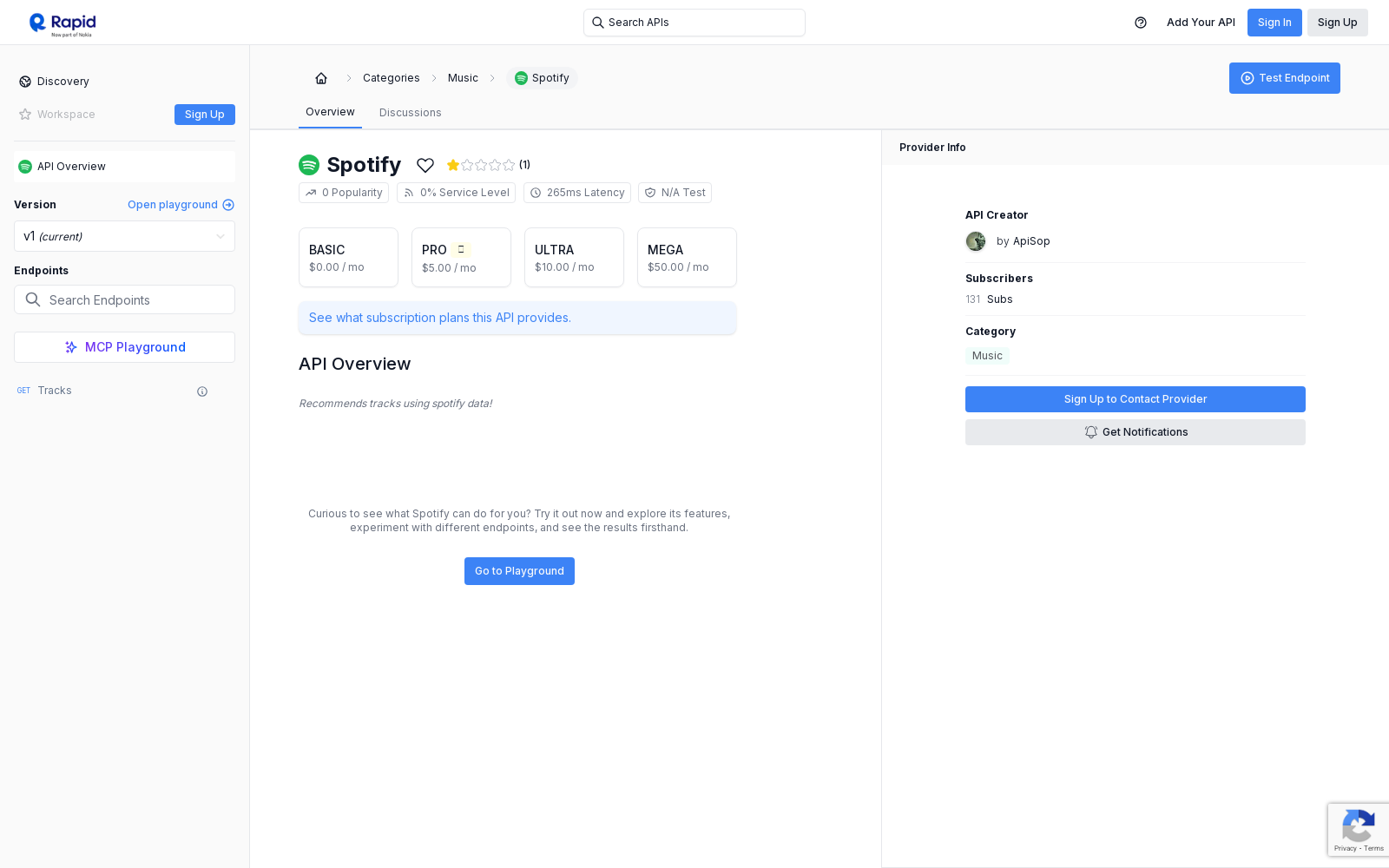Launch the MCP Playground
Screen dimensions: 1389x868
(x=124, y=347)
